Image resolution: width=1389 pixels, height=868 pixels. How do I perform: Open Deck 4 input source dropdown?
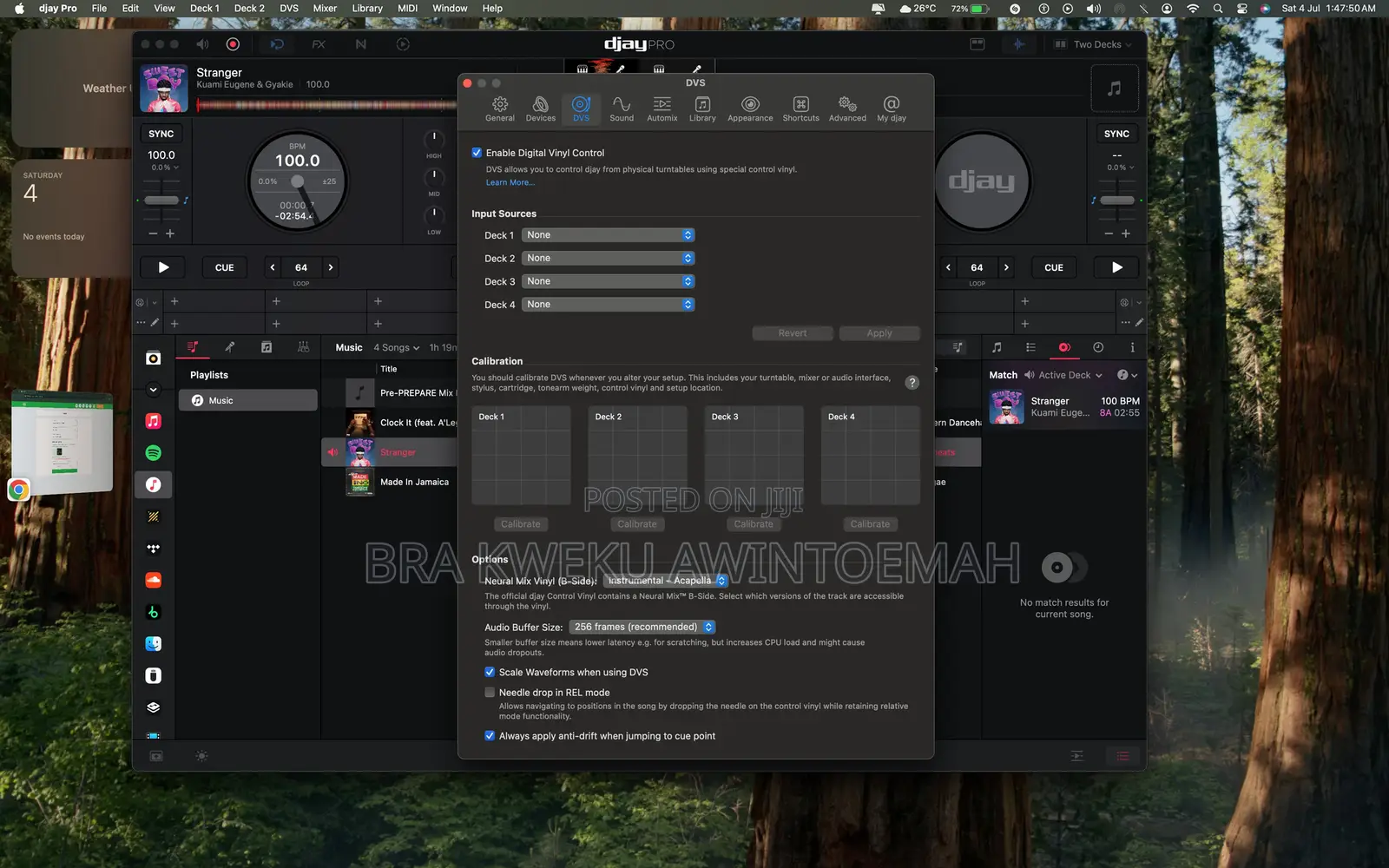[x=608, y=305]
